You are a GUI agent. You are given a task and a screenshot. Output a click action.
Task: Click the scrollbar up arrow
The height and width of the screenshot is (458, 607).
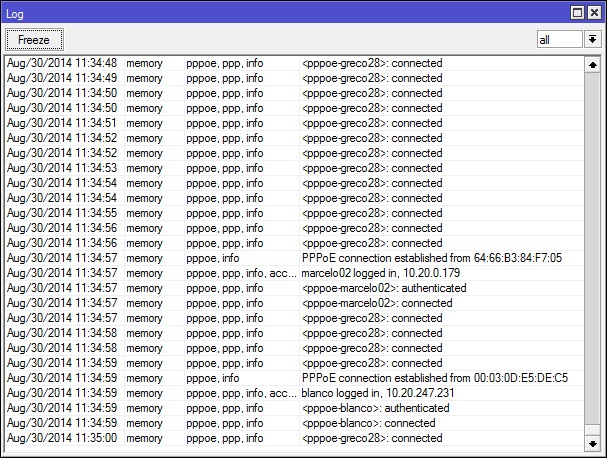pyautogui.click(x=592, y=65)
